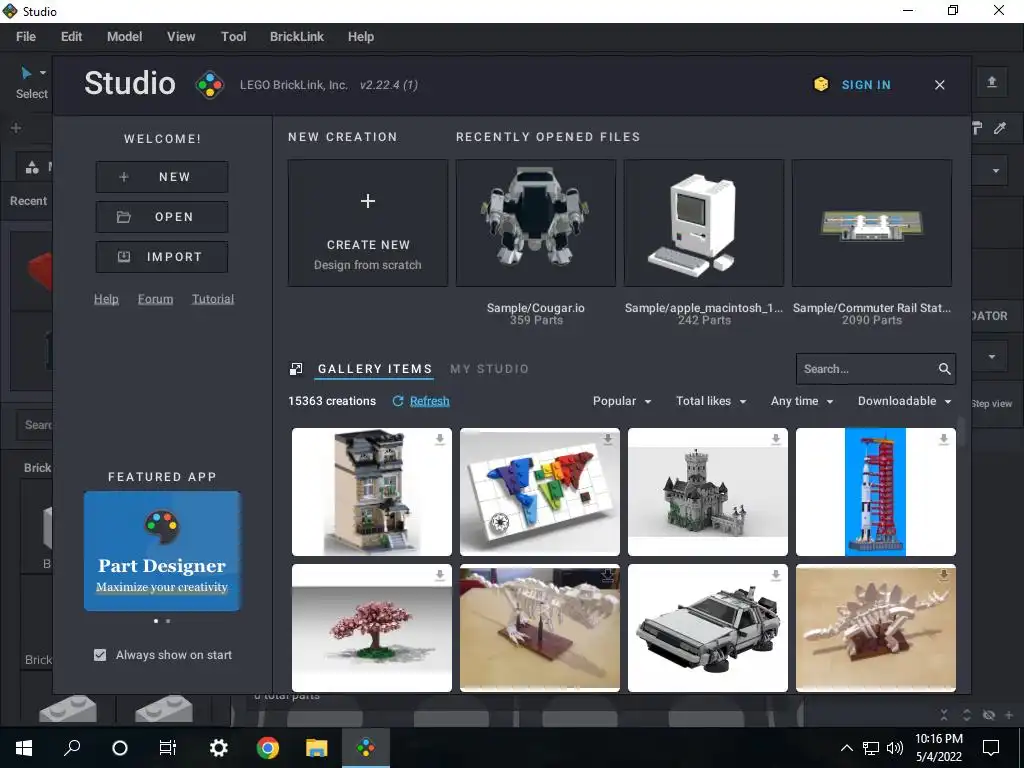Click the Studio app icon in the taskbar
The width and height of the screenshot is (1024, 768).
(366, 748)
